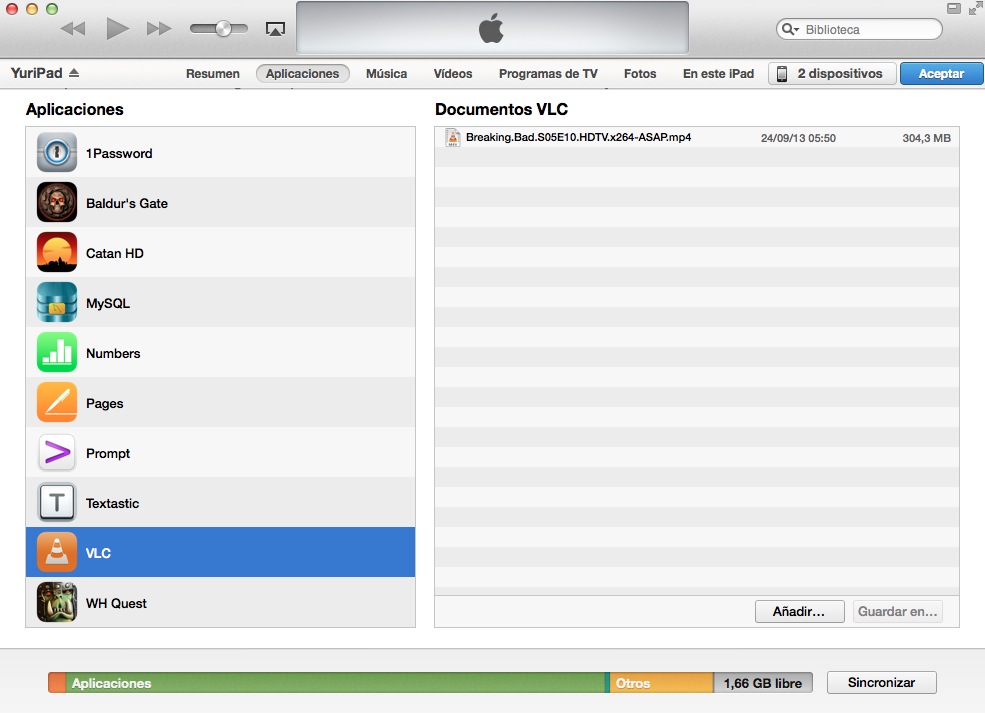
Task: Click the green Aplicaciones storage segment
Action: coord(336,683)
